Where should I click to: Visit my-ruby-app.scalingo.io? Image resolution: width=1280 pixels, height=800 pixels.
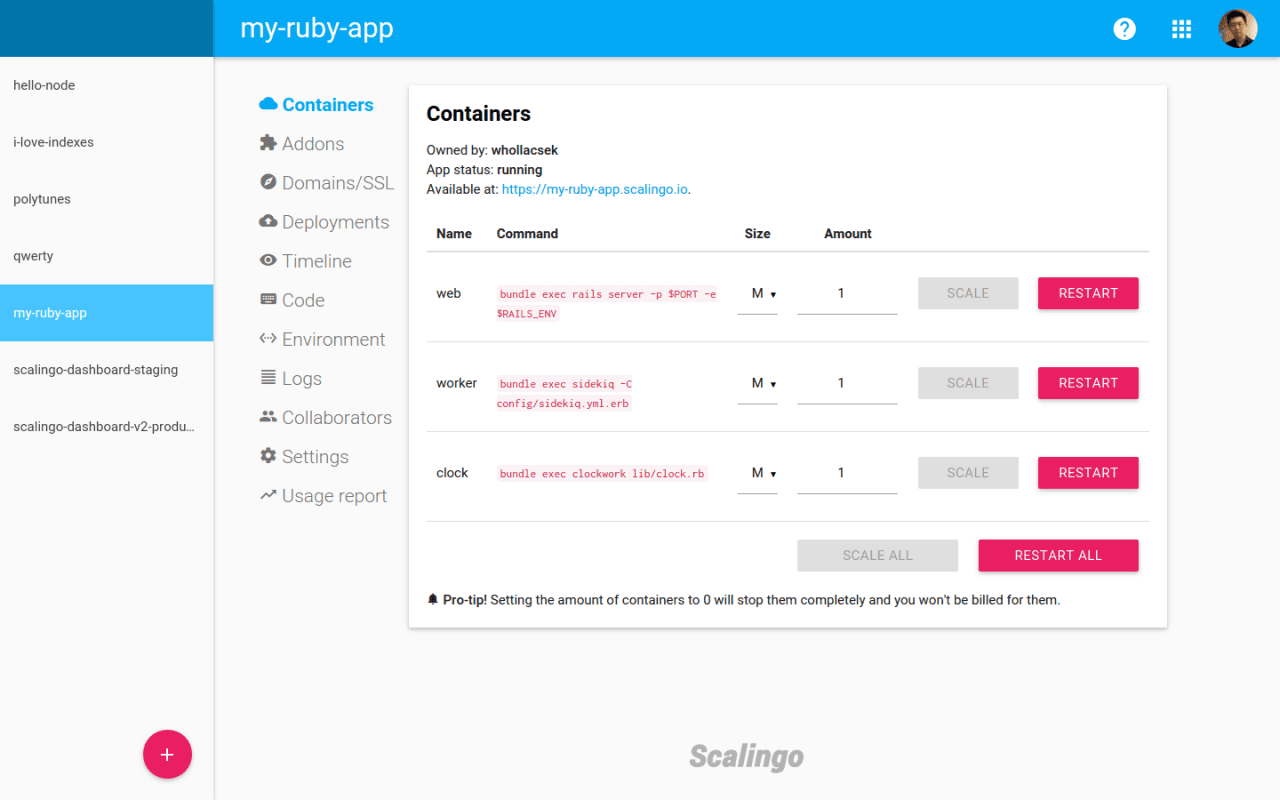tap(594, 188)
